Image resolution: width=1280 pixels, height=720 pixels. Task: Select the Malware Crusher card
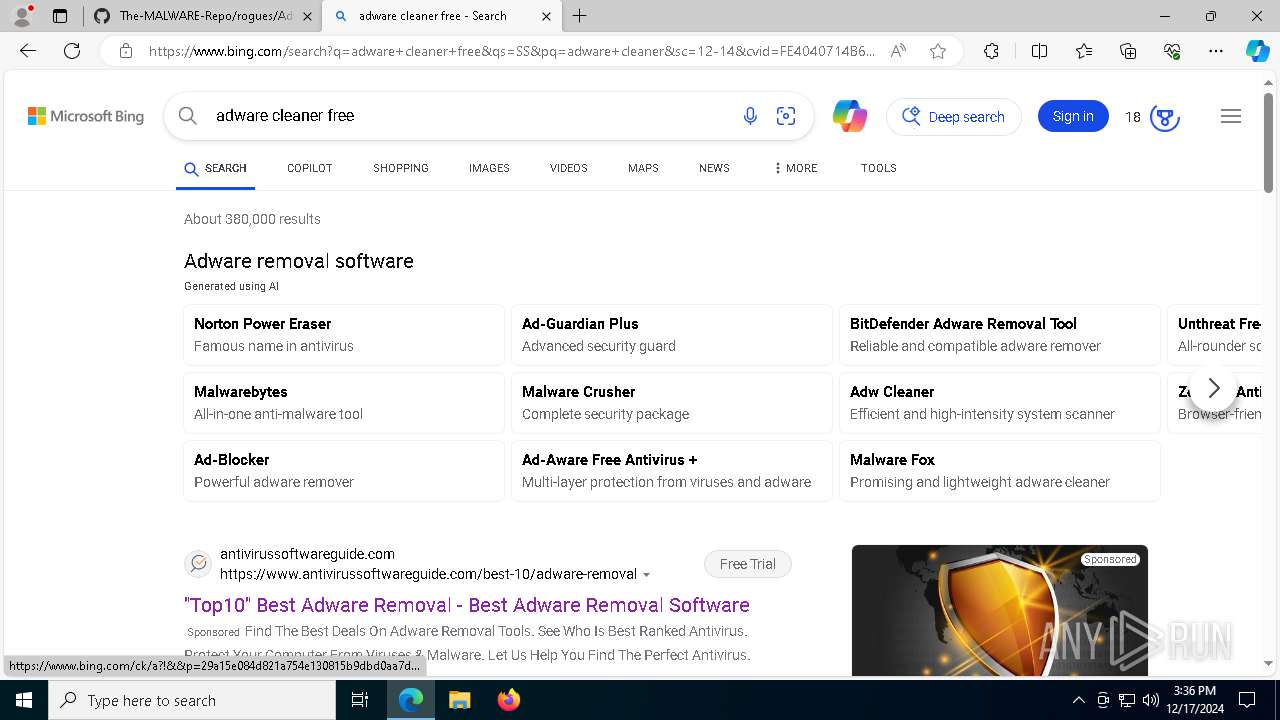[672, 403]
